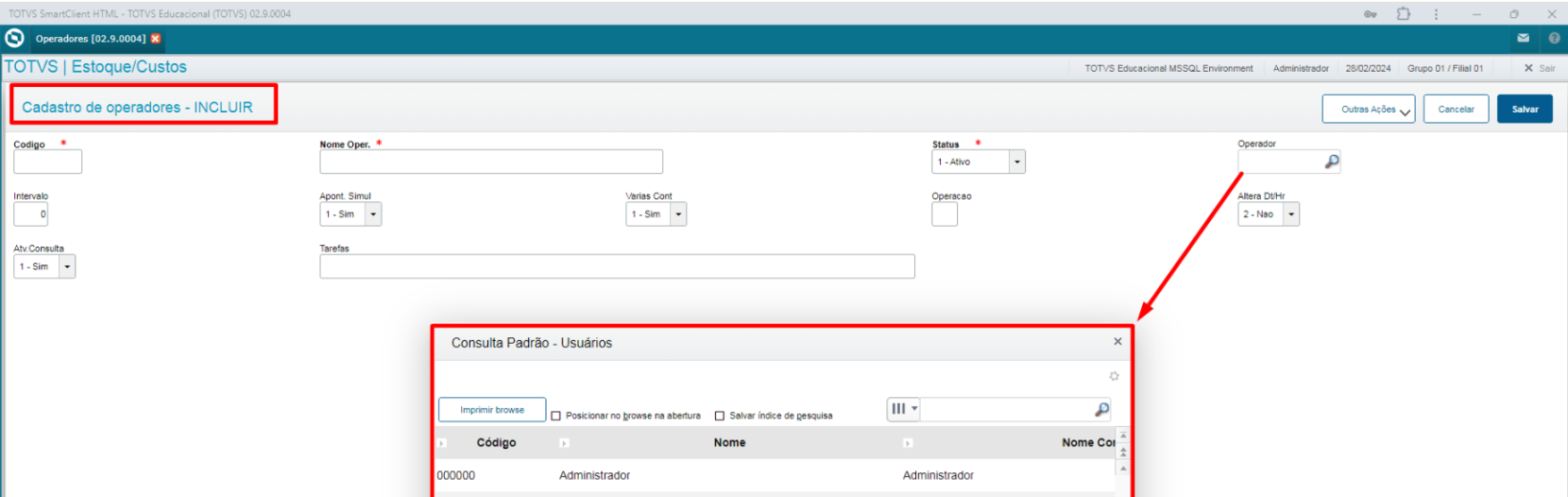Switch to the Operadores [02.9.0004] tab
This screenshot has width=1568, height=497.
tap(91, 39)
